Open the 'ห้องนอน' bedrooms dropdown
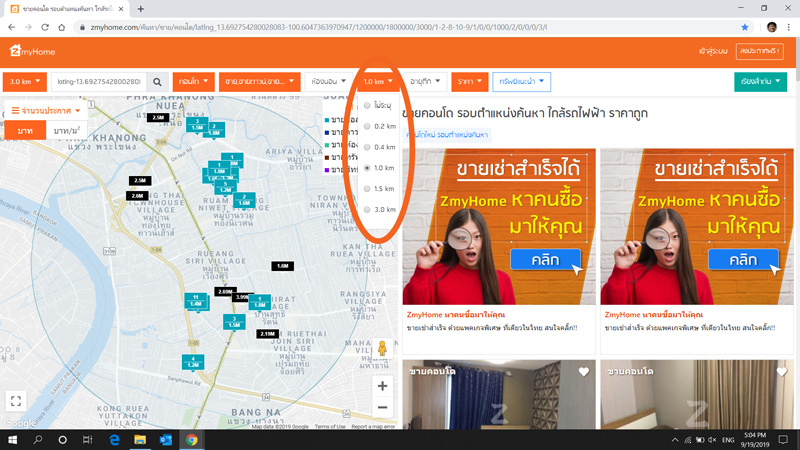This screenshot has width=800, height=450. coord(329,82)
